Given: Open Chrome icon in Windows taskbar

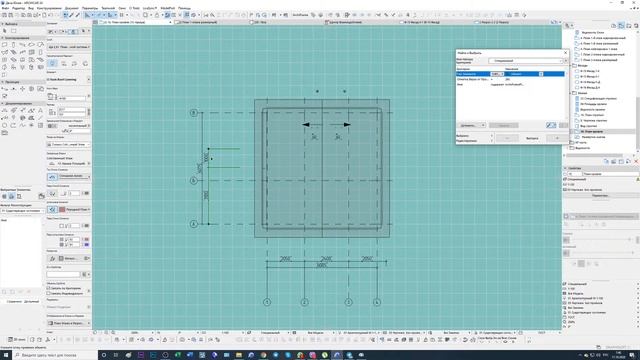Looking at the screenshot, I should (x=263, y=355).
